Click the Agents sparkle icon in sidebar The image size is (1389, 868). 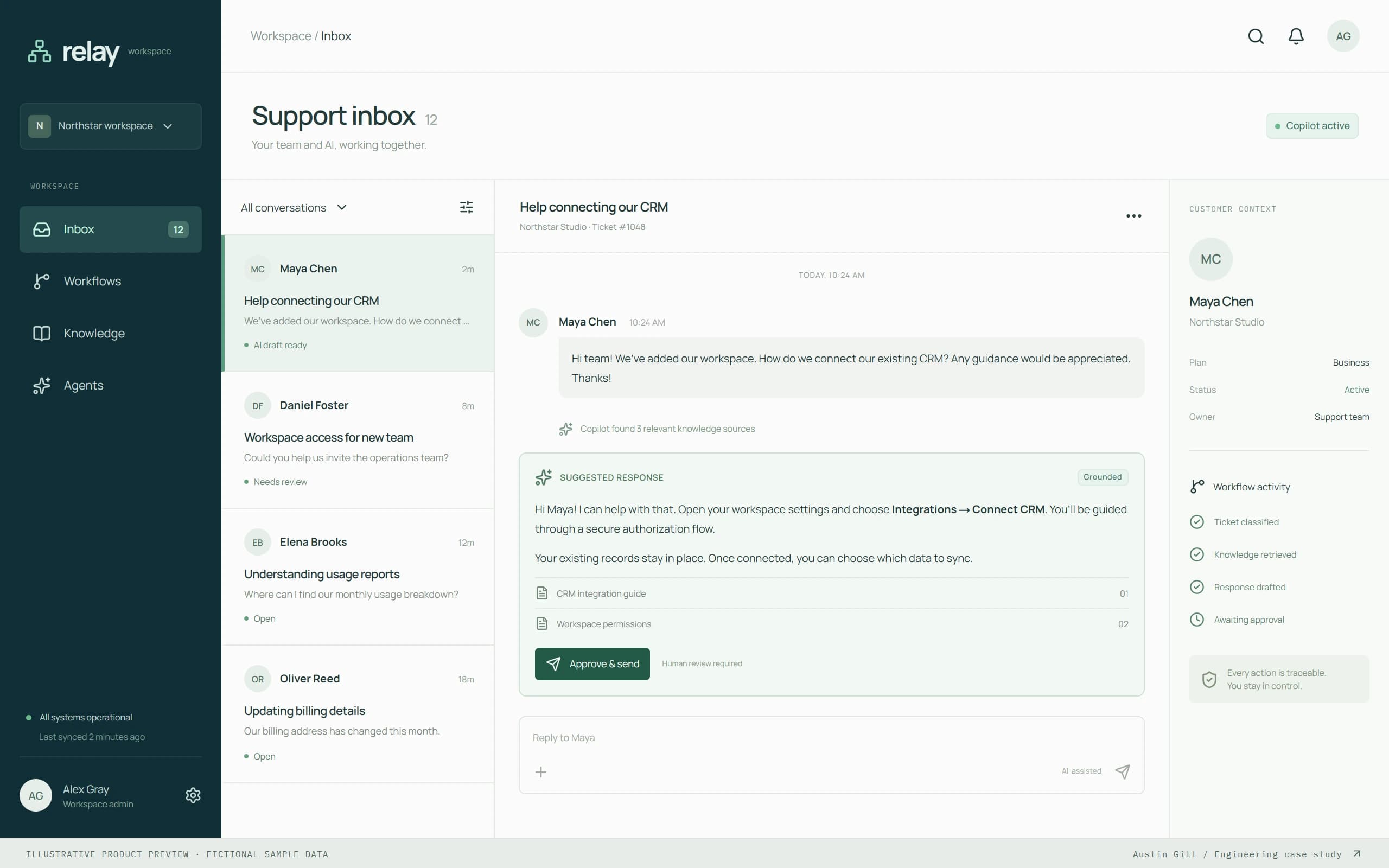(x=42, y=385)
